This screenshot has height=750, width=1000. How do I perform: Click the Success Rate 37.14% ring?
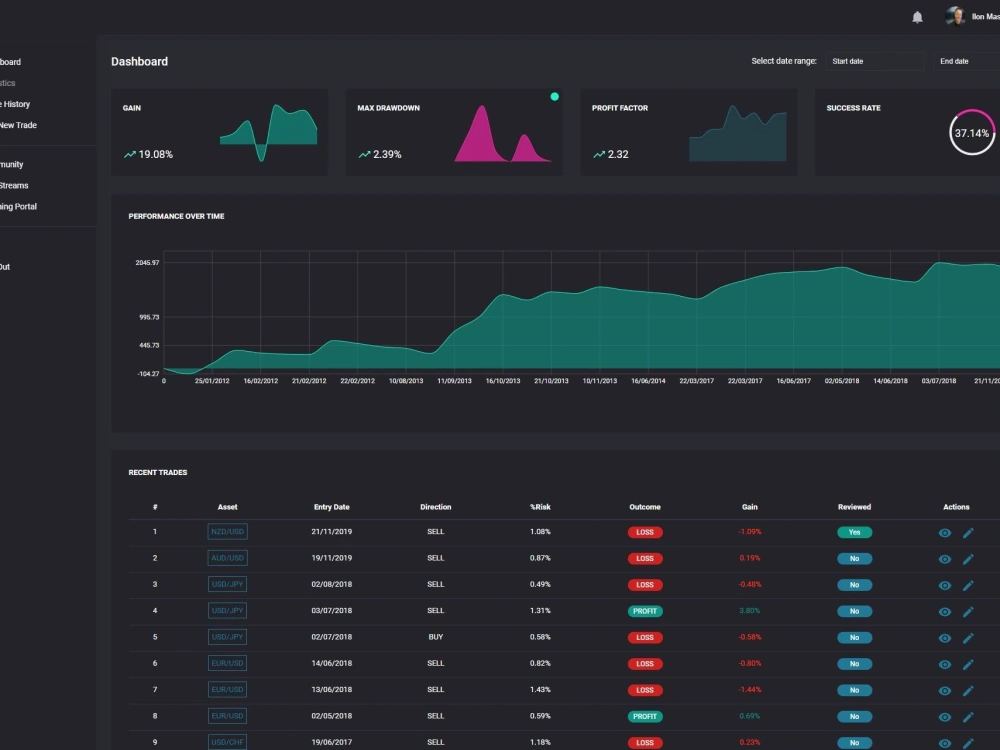[972, 133]
